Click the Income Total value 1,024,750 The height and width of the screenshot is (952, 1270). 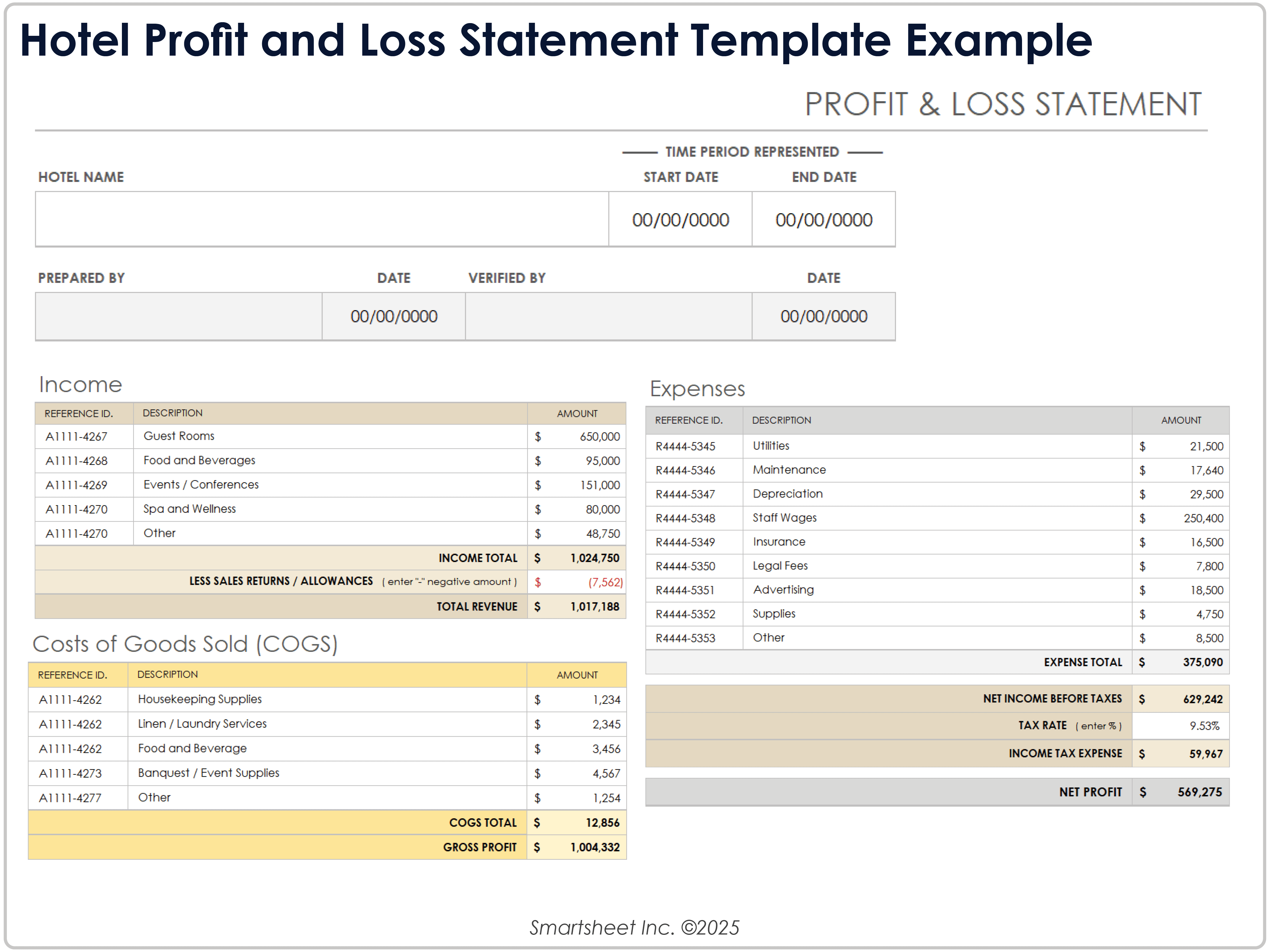coord(594,558)
